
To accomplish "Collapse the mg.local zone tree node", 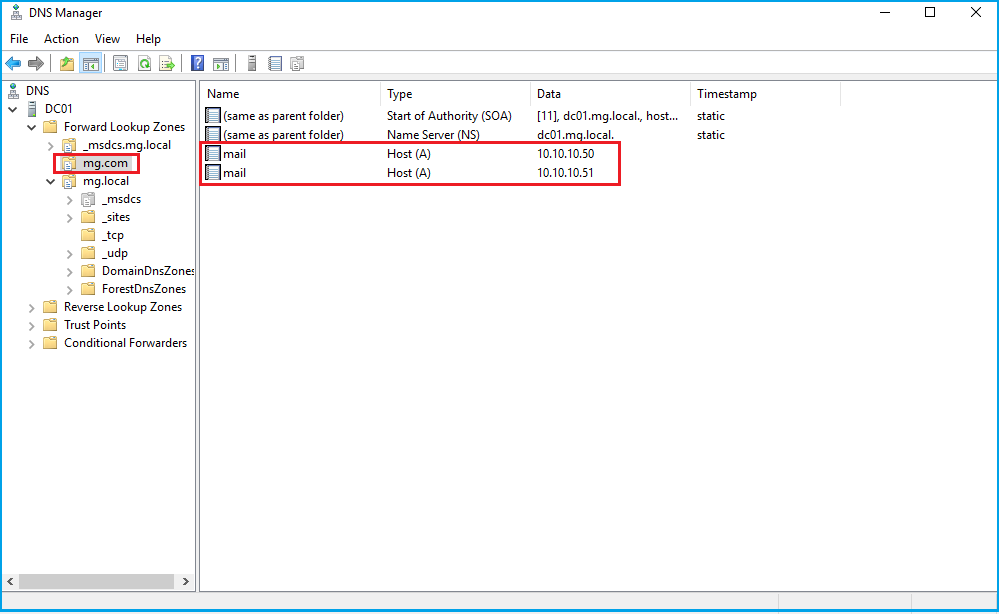I will click(51, 181).
